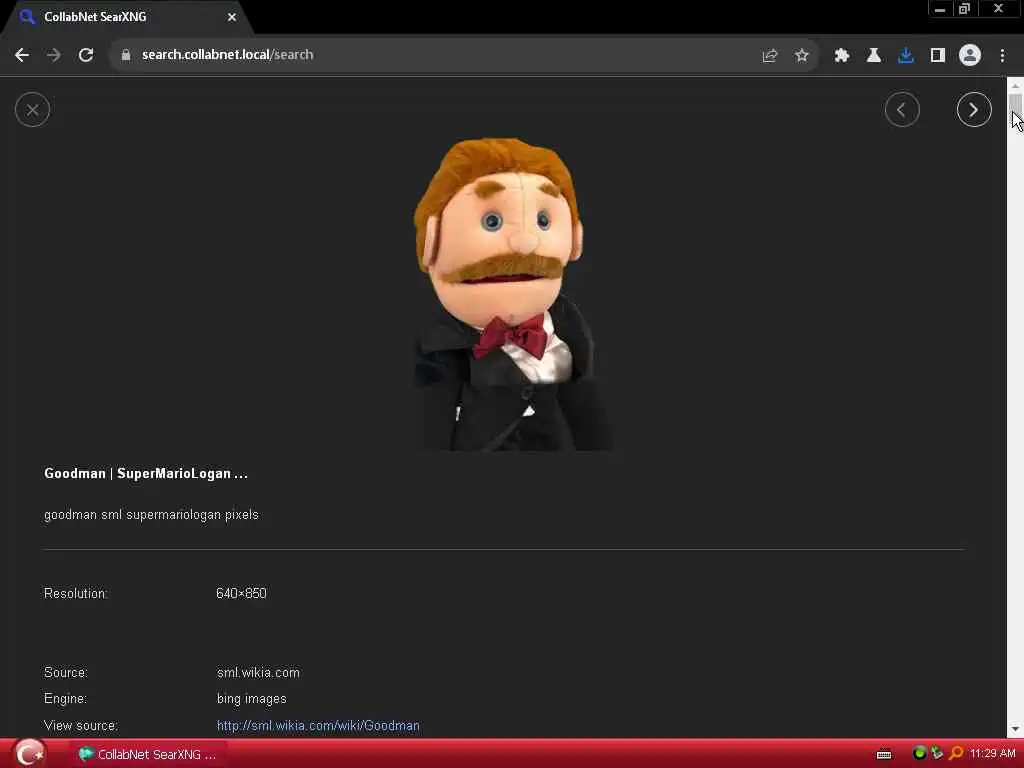This screenshot has width=1024, height=768.
Task: Click the page scrollbar thumb
Action: pos(1015,104)
